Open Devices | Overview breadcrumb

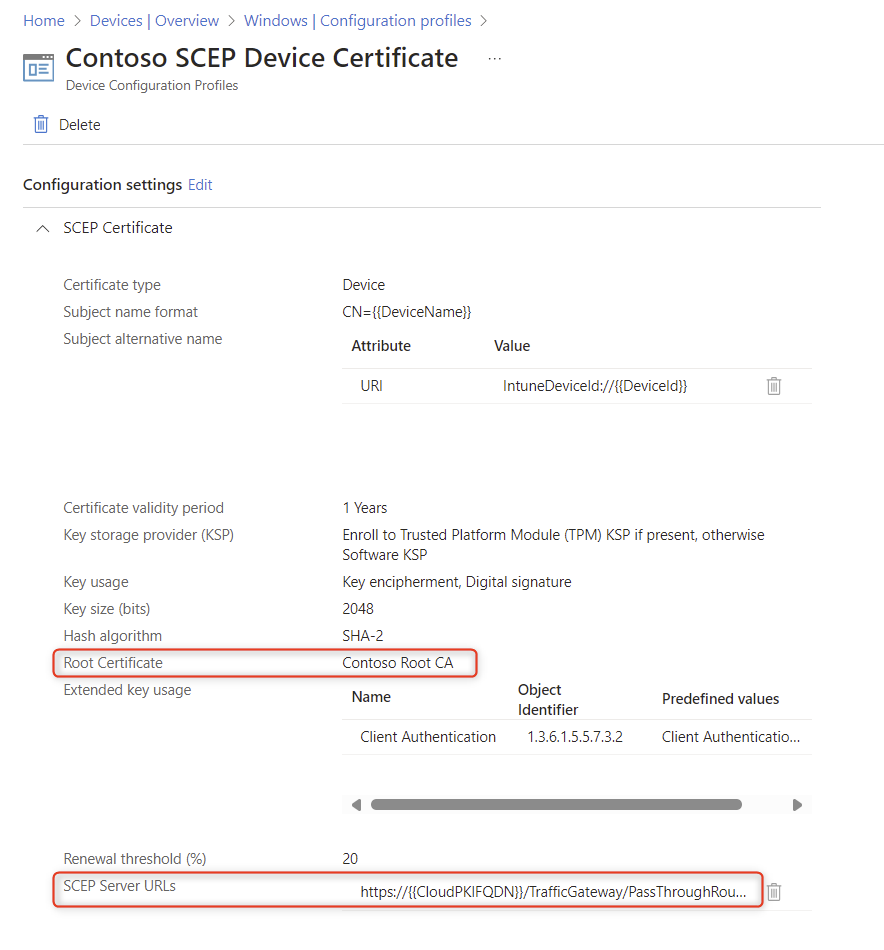click(x=154, y=20)
